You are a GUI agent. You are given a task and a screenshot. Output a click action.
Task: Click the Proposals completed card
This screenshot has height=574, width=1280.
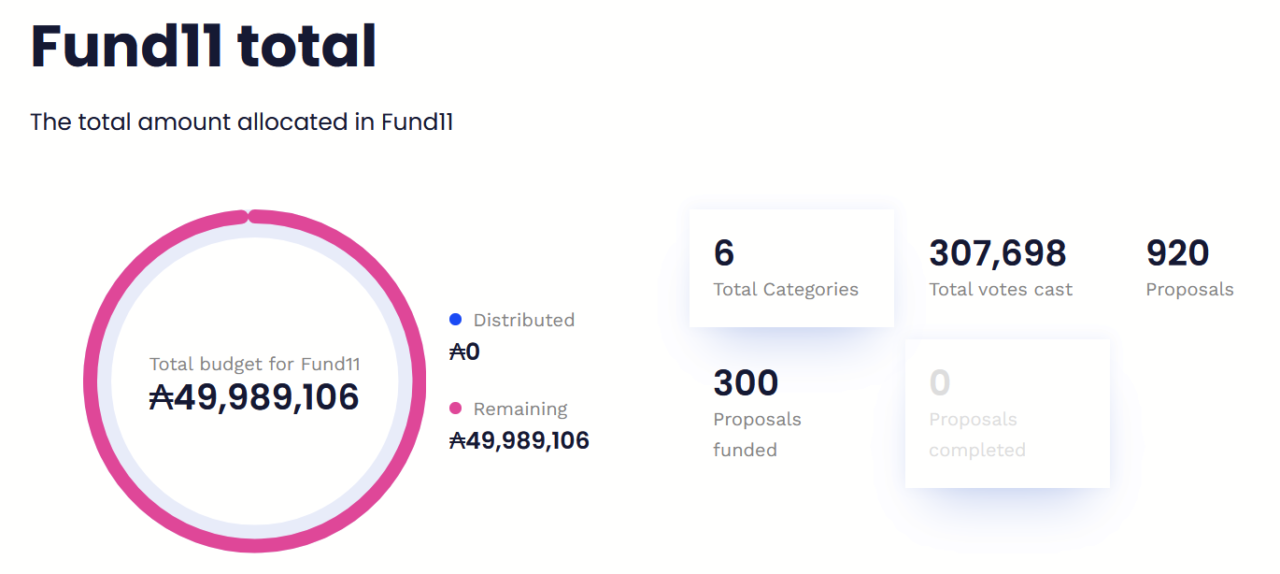[x=1007, y=413]
